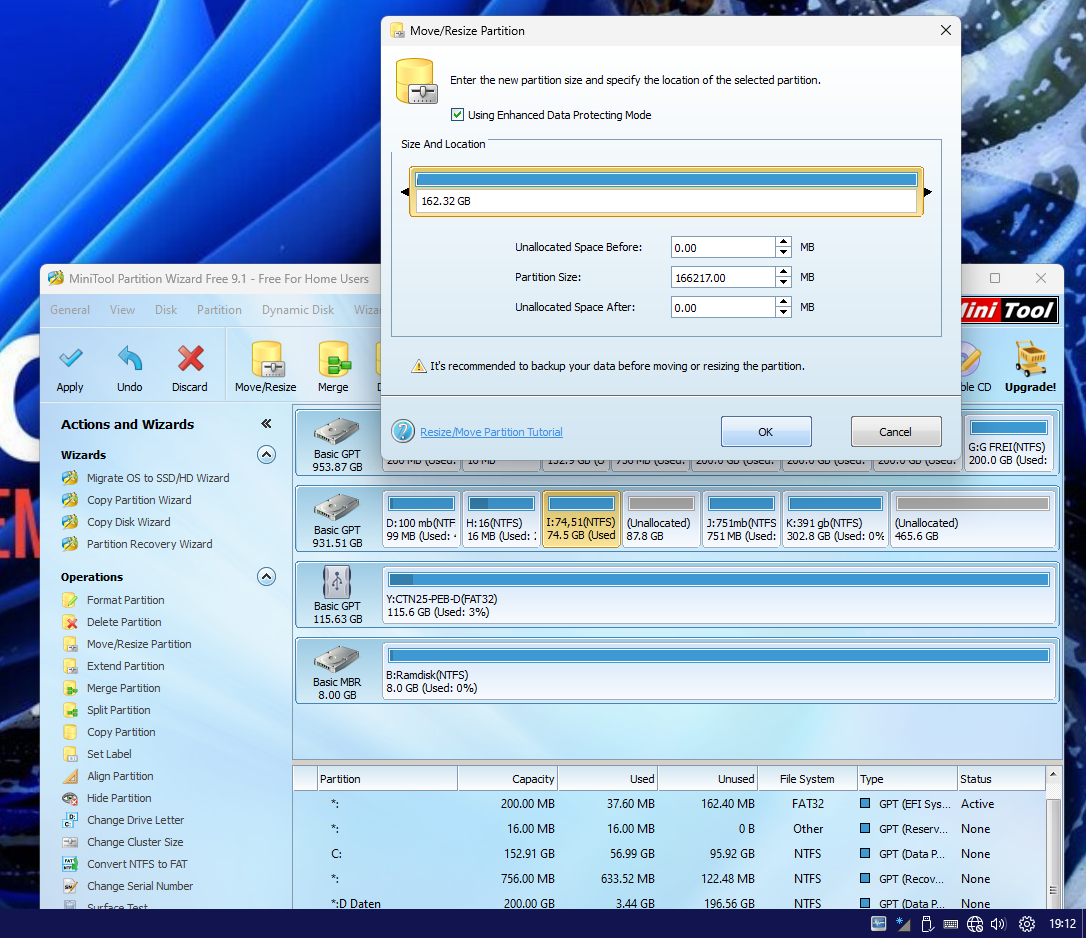The width and height of the screenshot is (1086, 938).
Task: Open Resize/Move Partition Tutorial link
Action: 491,432
